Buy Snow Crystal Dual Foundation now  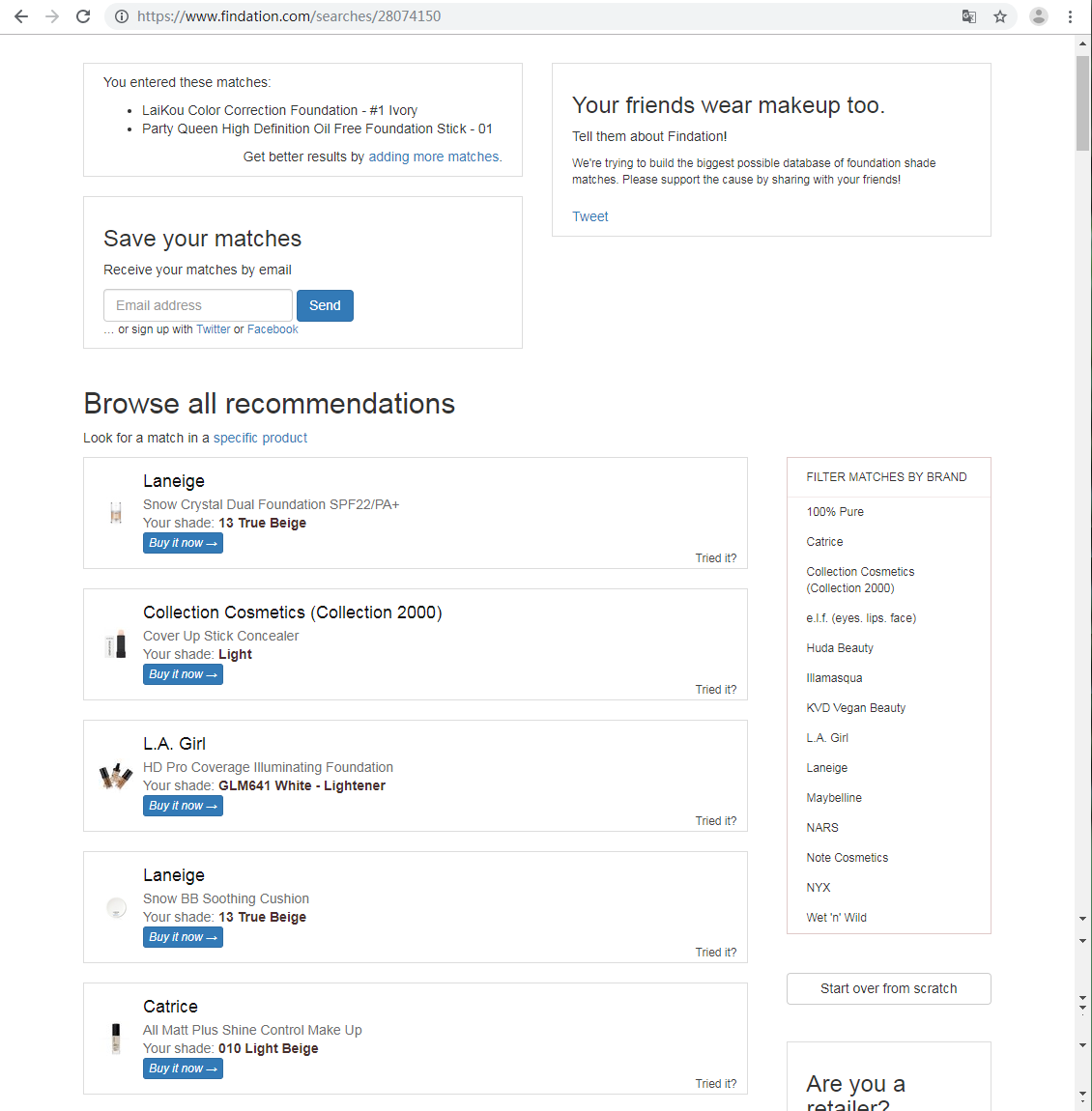point(183,543)
